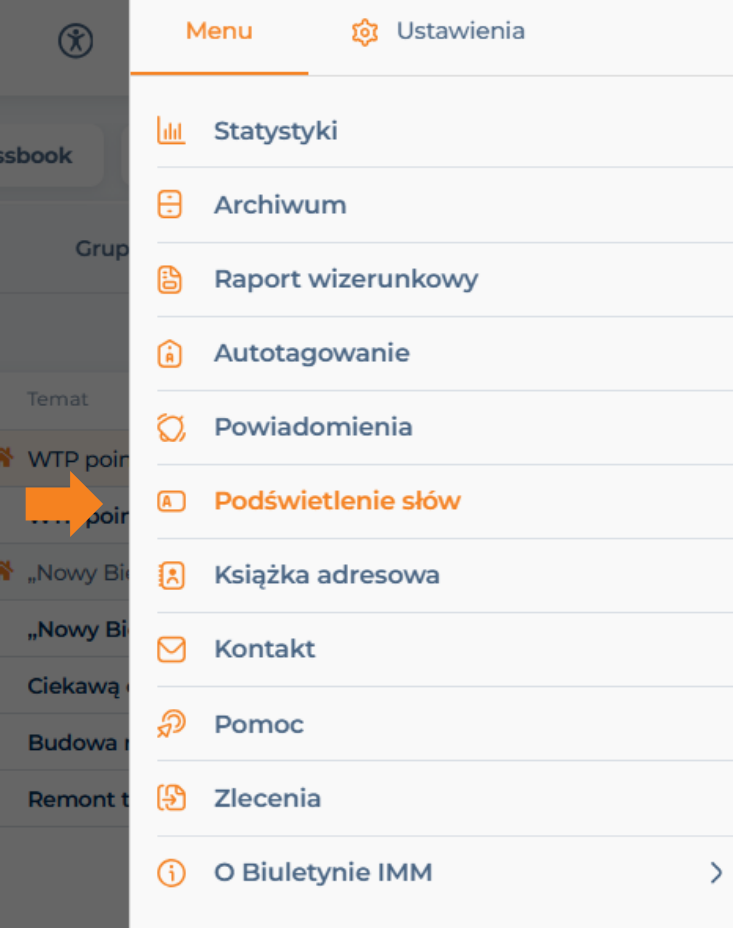Switch to the Menu tab
Viewport: 733px width, 928px height.
(x=219, y=31)
